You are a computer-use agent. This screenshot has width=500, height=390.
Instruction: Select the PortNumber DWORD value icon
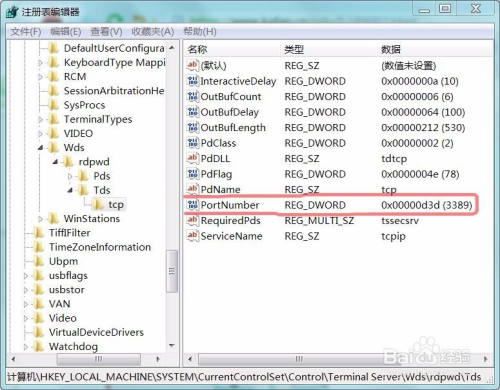click(x=193, y=205)
